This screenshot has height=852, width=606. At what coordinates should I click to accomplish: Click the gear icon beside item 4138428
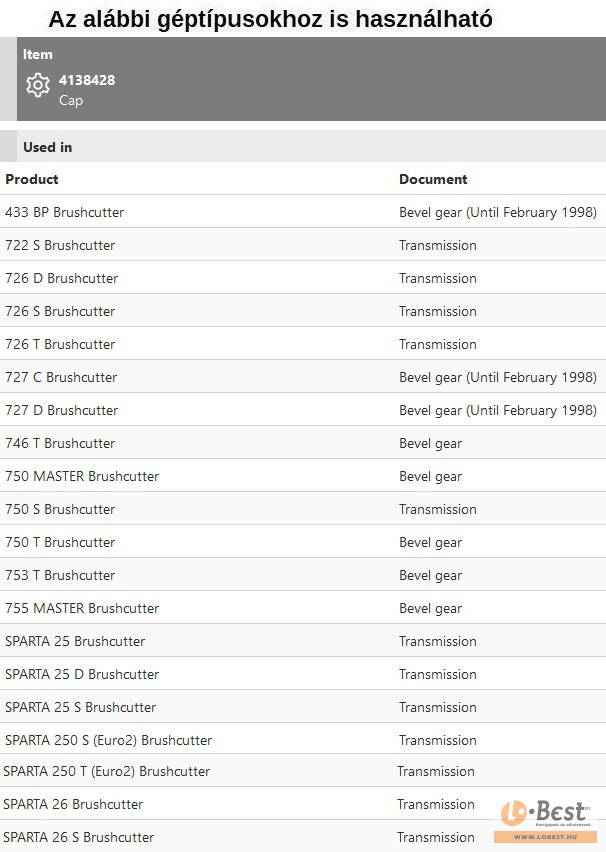click(x=38, y=86)
